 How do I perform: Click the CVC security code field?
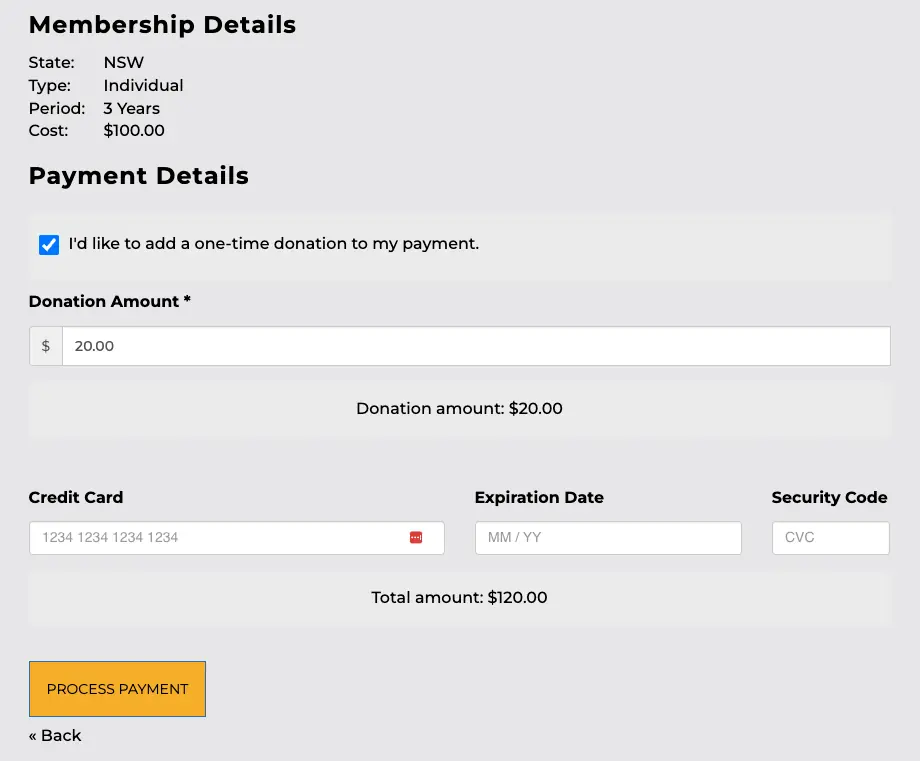pos(830,538)
